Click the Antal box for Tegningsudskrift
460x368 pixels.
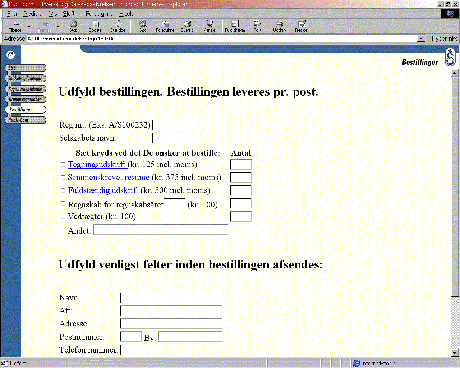[241, 164]
